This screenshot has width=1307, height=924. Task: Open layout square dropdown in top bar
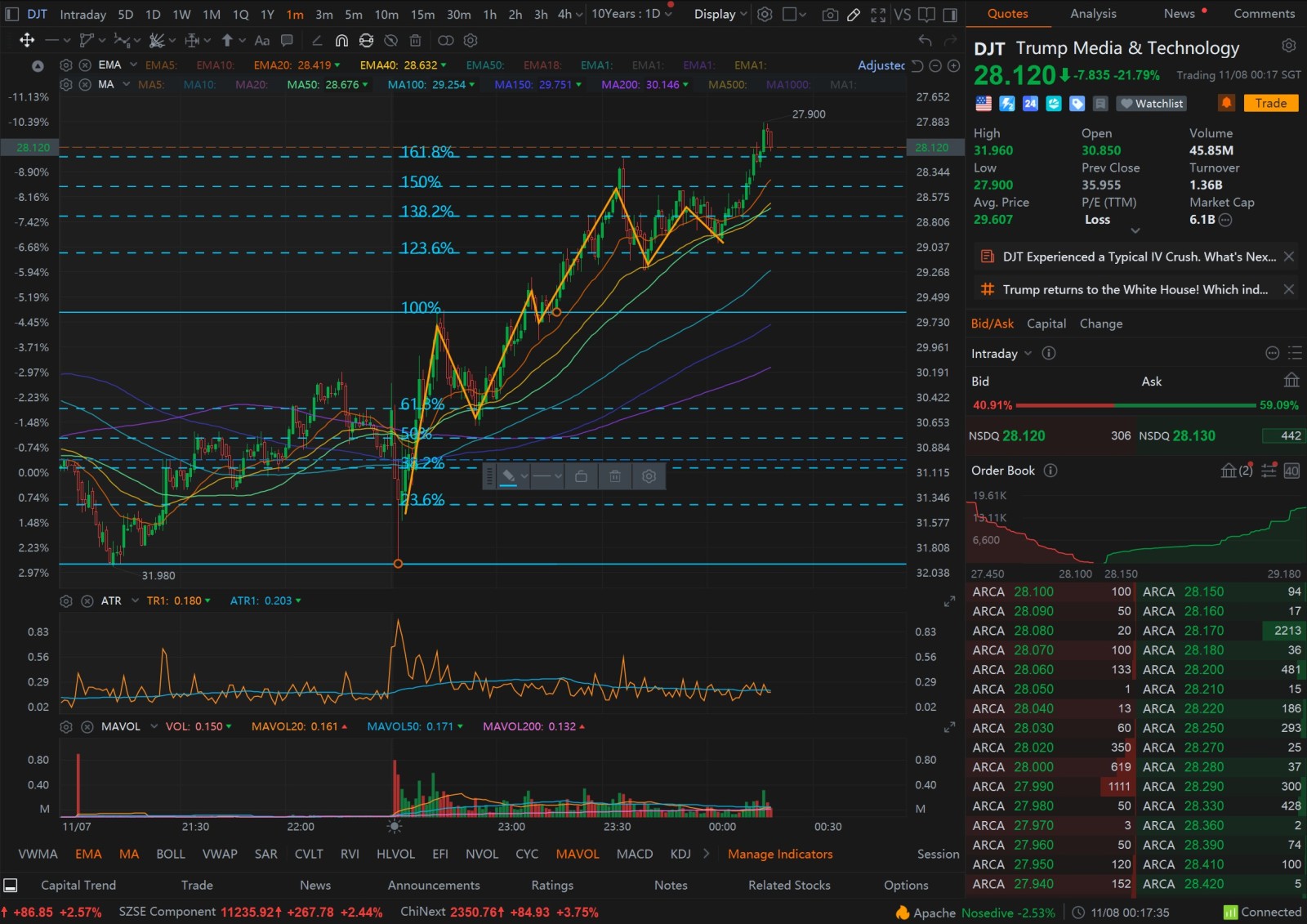pos(795,14)
